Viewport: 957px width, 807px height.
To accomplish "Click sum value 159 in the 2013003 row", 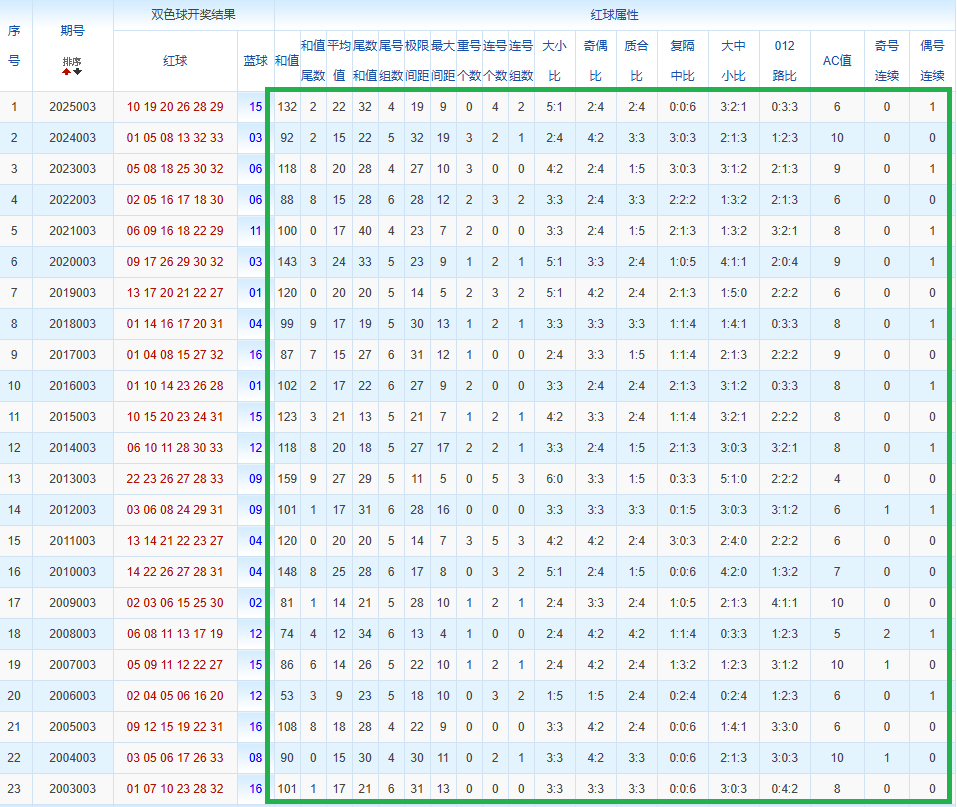I will point(287,479).
